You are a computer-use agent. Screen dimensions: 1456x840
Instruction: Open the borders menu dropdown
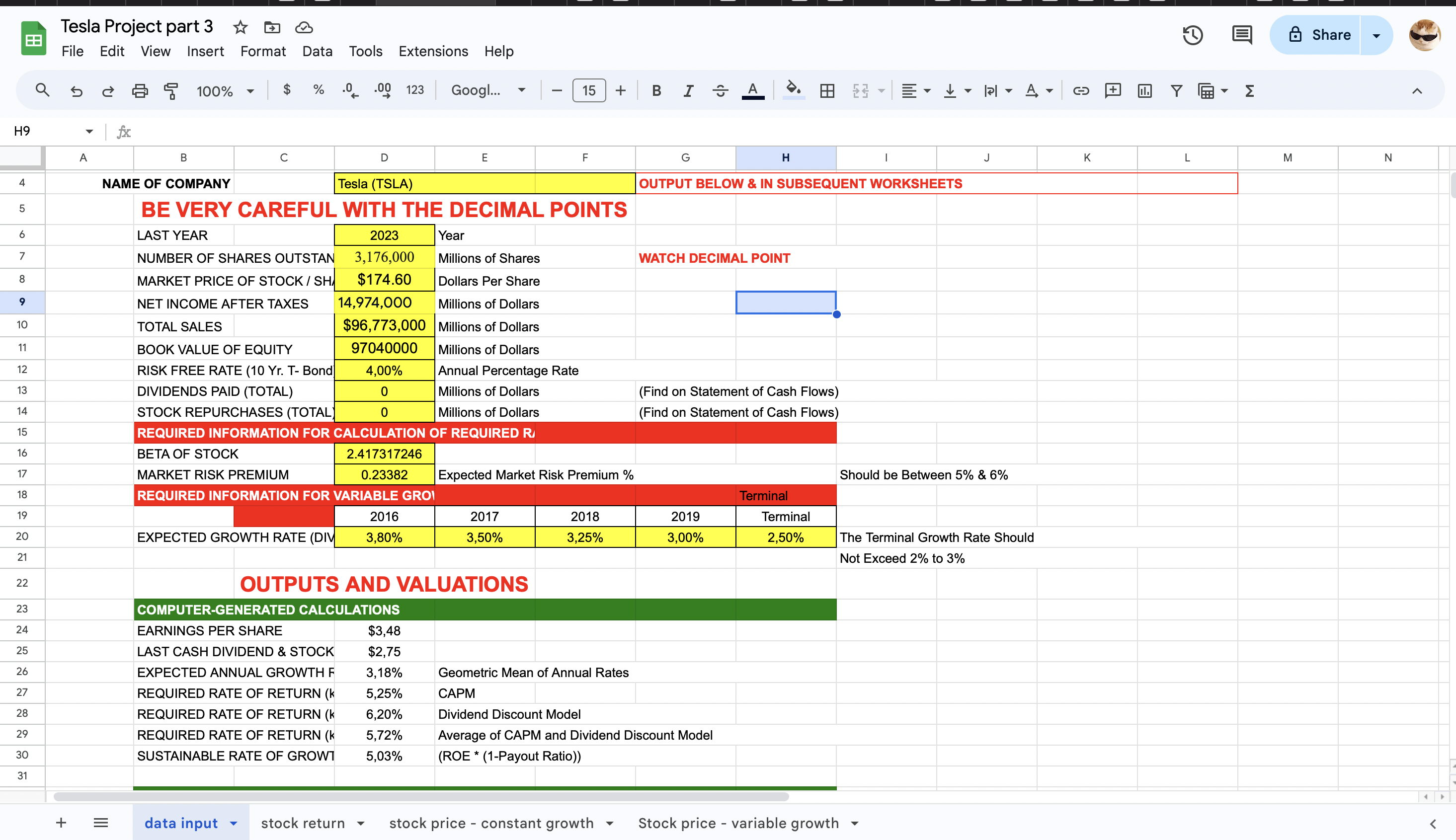point(827,90)
